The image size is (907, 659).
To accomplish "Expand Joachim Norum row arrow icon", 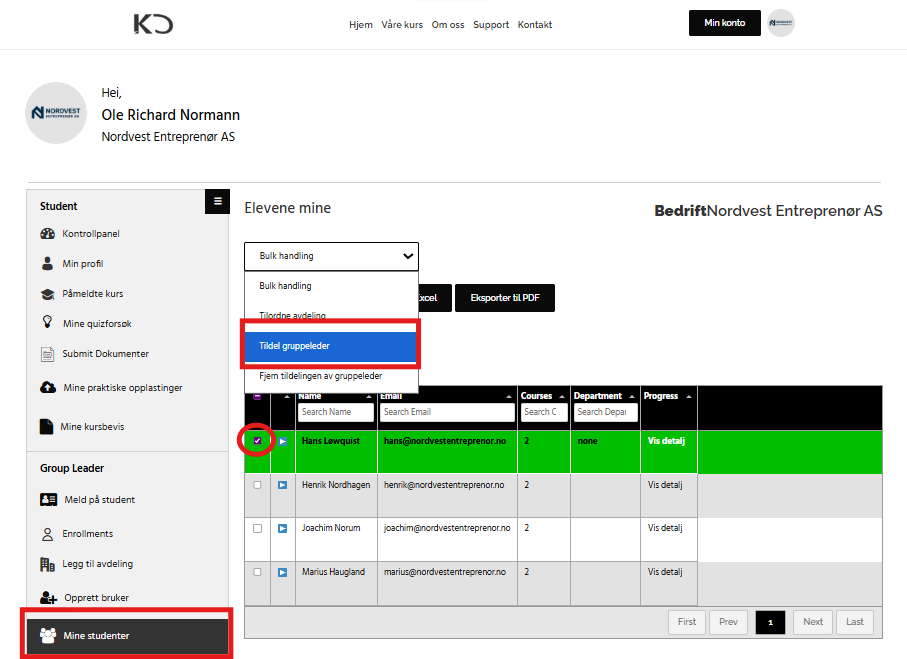I will coord(283,528).
